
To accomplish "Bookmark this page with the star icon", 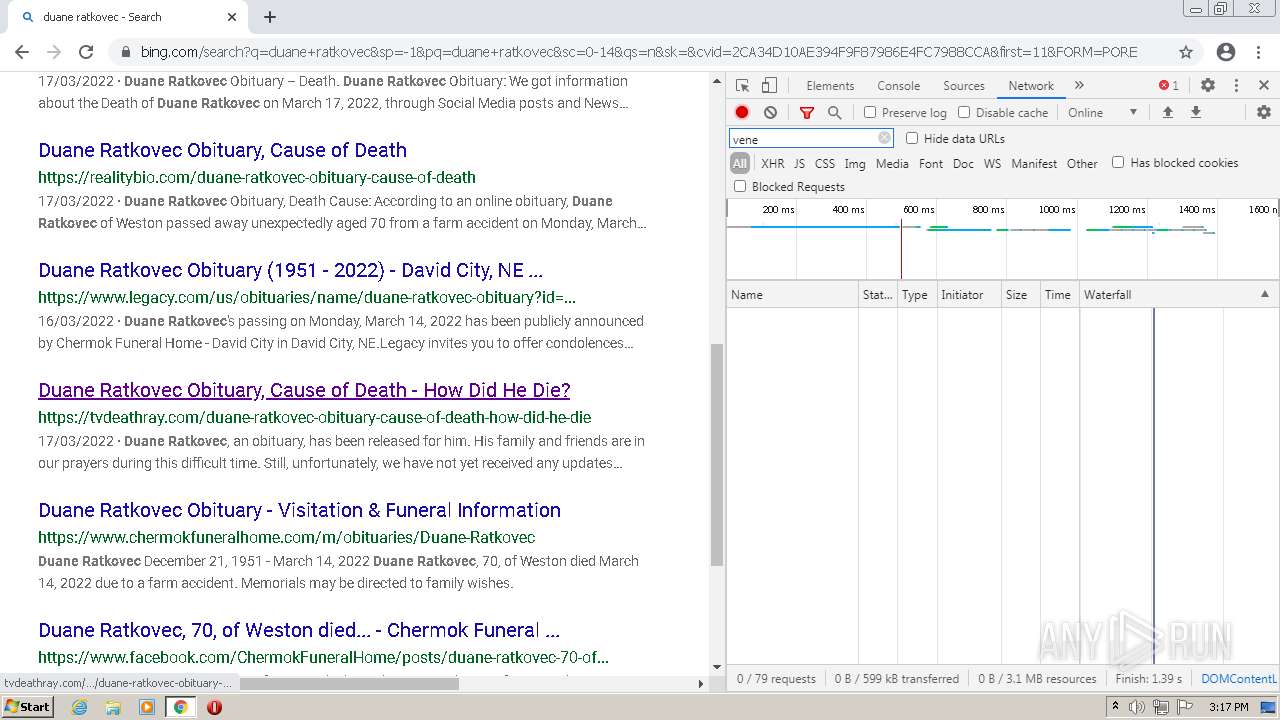I will 1186,52.
